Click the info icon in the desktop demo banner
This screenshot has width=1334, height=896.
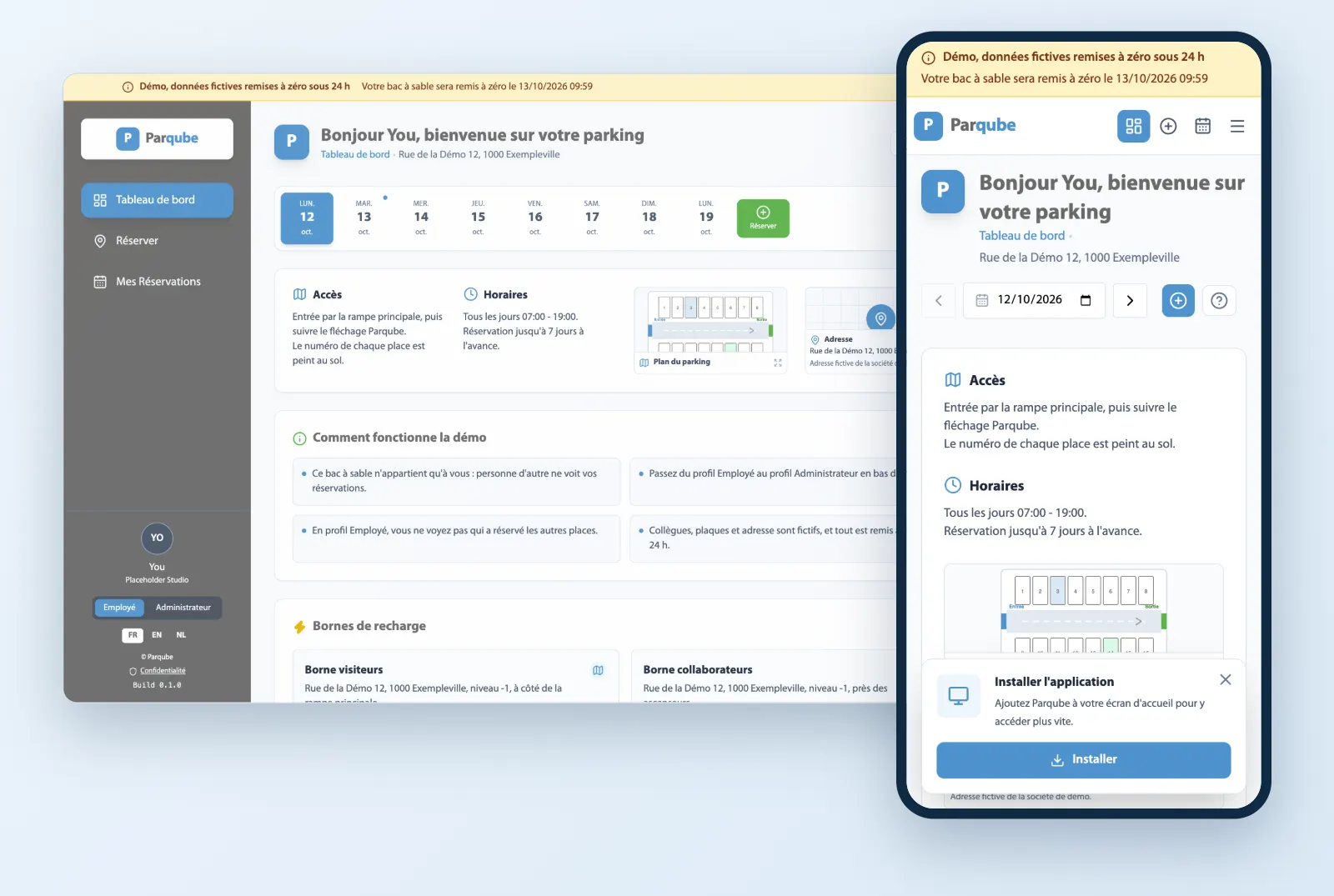128,87
